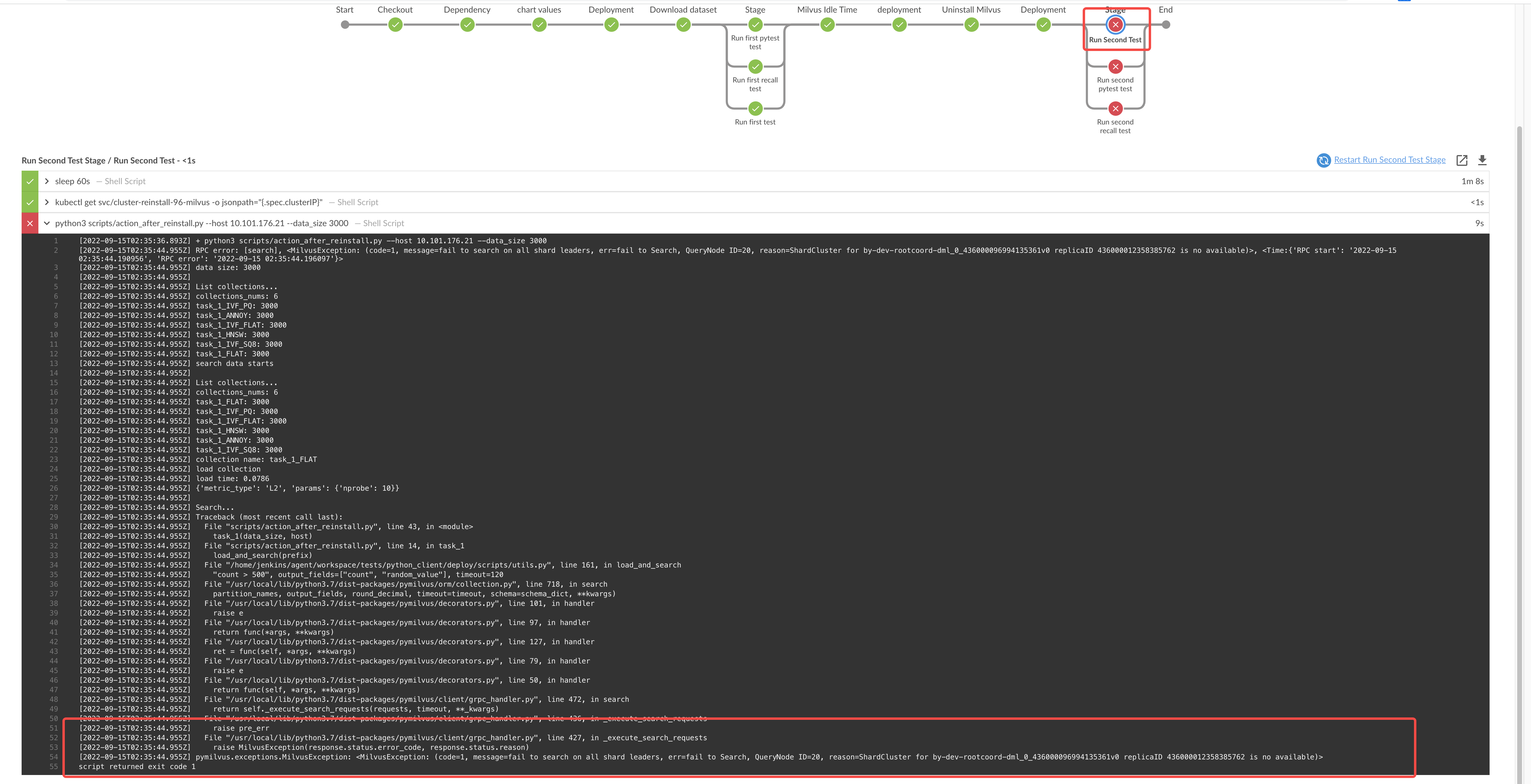Click the circular restart arrow icon
This screenshot has width=1531, height=784.
pos(1324,160)
